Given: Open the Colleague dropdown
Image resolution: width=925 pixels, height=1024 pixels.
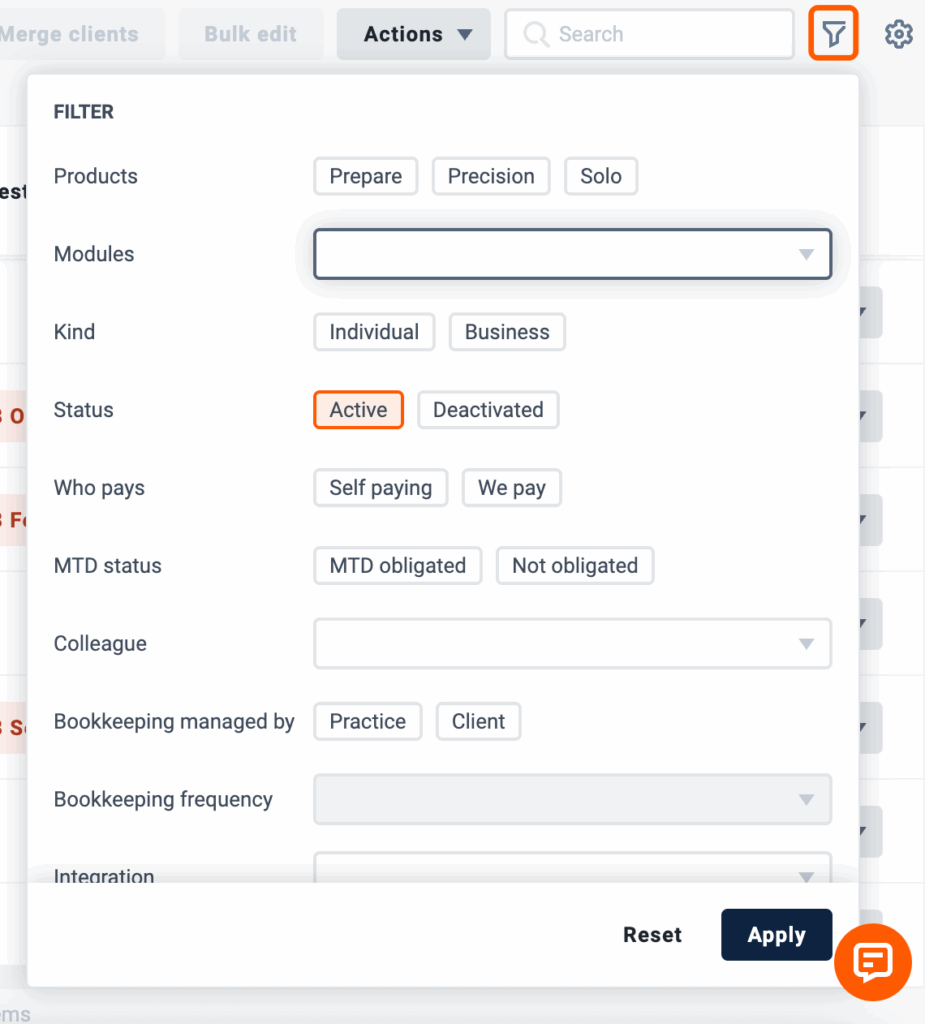Looking at the screenshot, I should pos(572,644).
